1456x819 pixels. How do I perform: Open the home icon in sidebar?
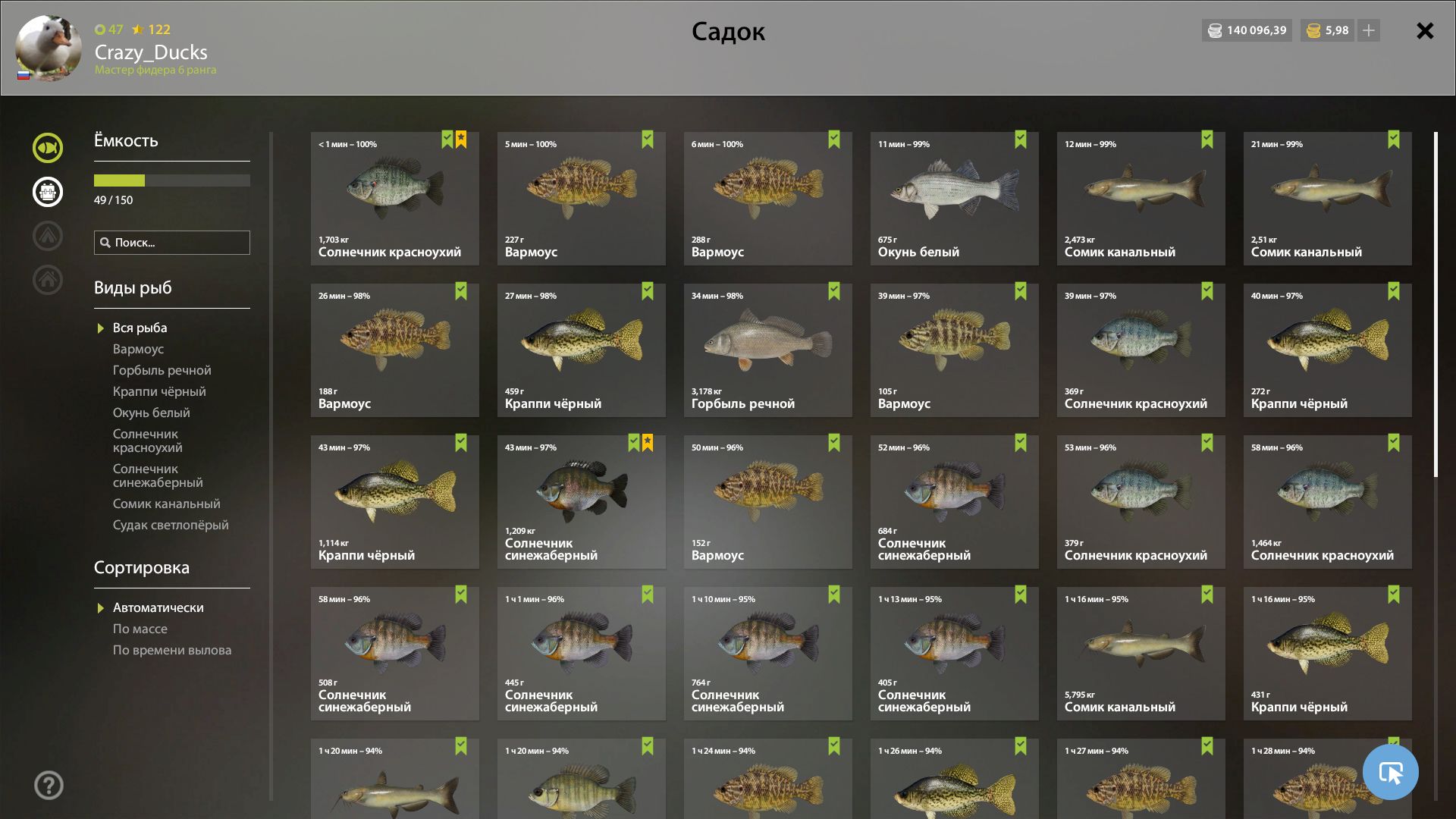coord(48,280)
